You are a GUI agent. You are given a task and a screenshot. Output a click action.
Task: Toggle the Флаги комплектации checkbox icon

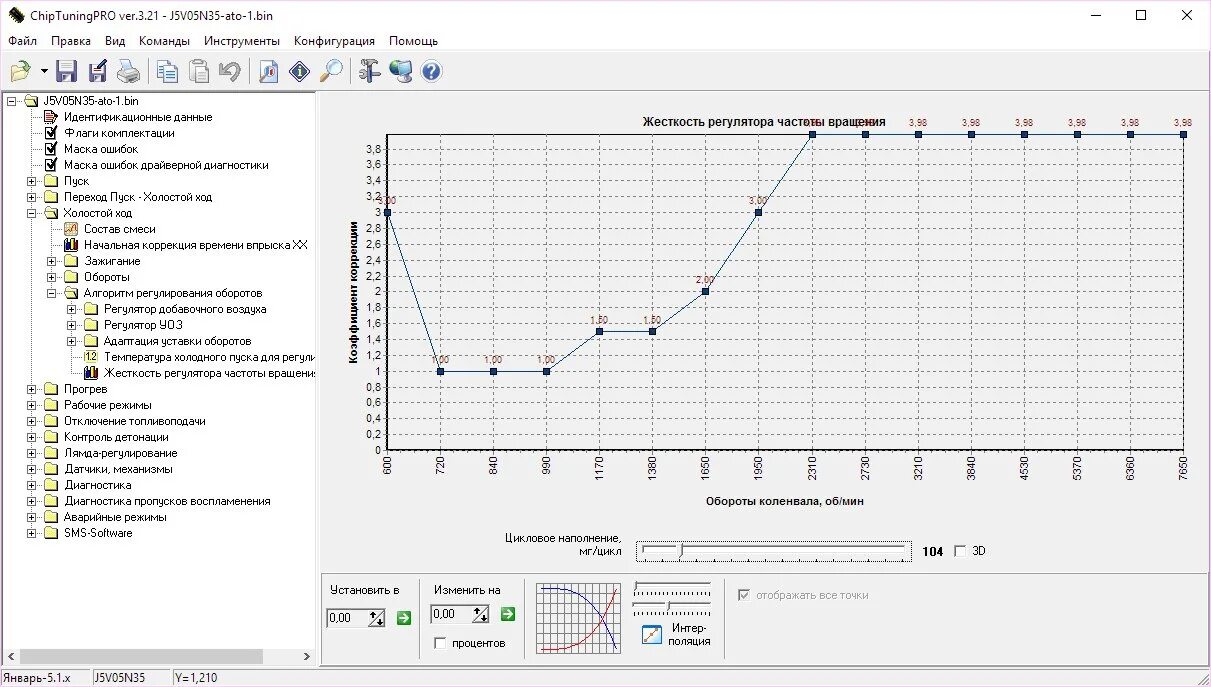pos(52,133)
